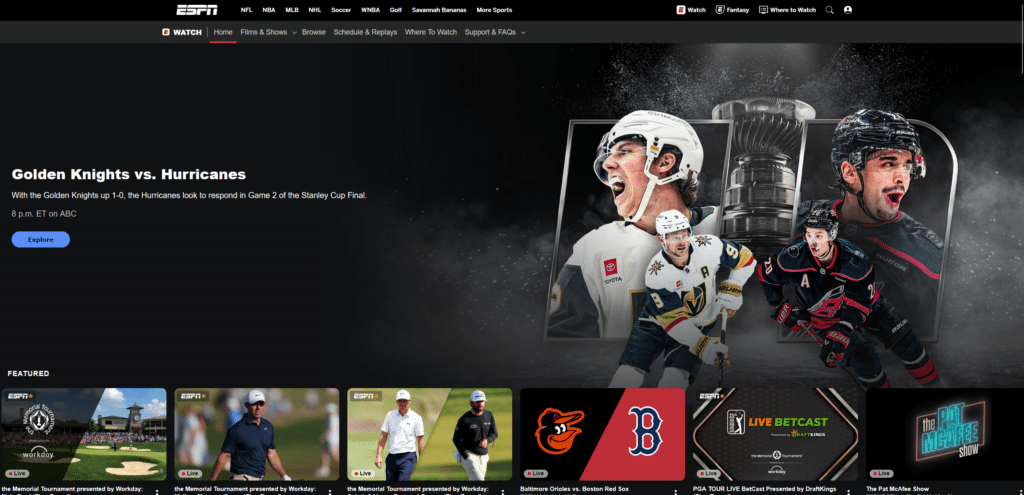Screen dimensions: 1024x495
Task: Click the FEATURED section heading
Action: pos(28,374)
